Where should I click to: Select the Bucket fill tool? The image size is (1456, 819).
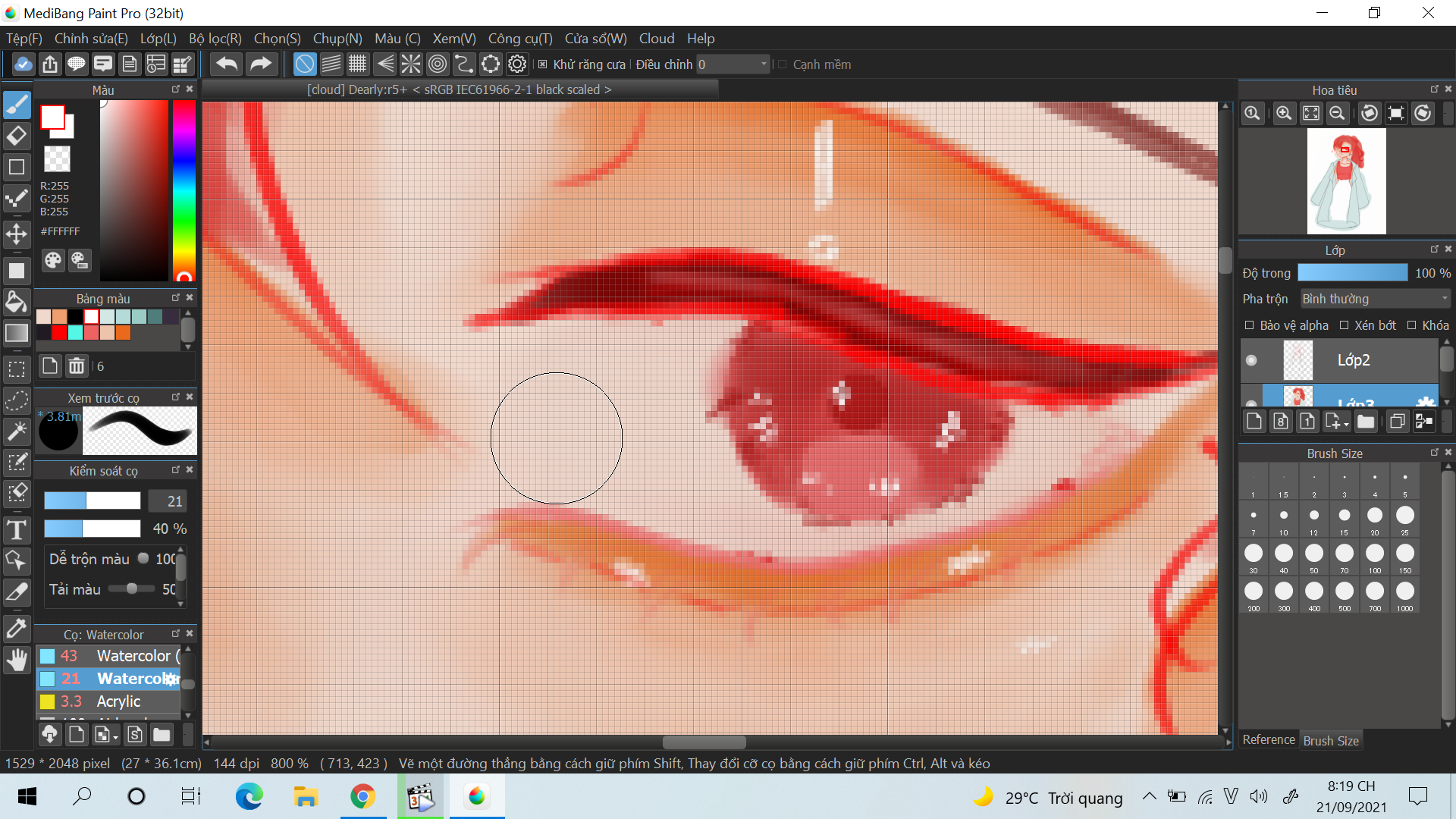coord(17,303)
